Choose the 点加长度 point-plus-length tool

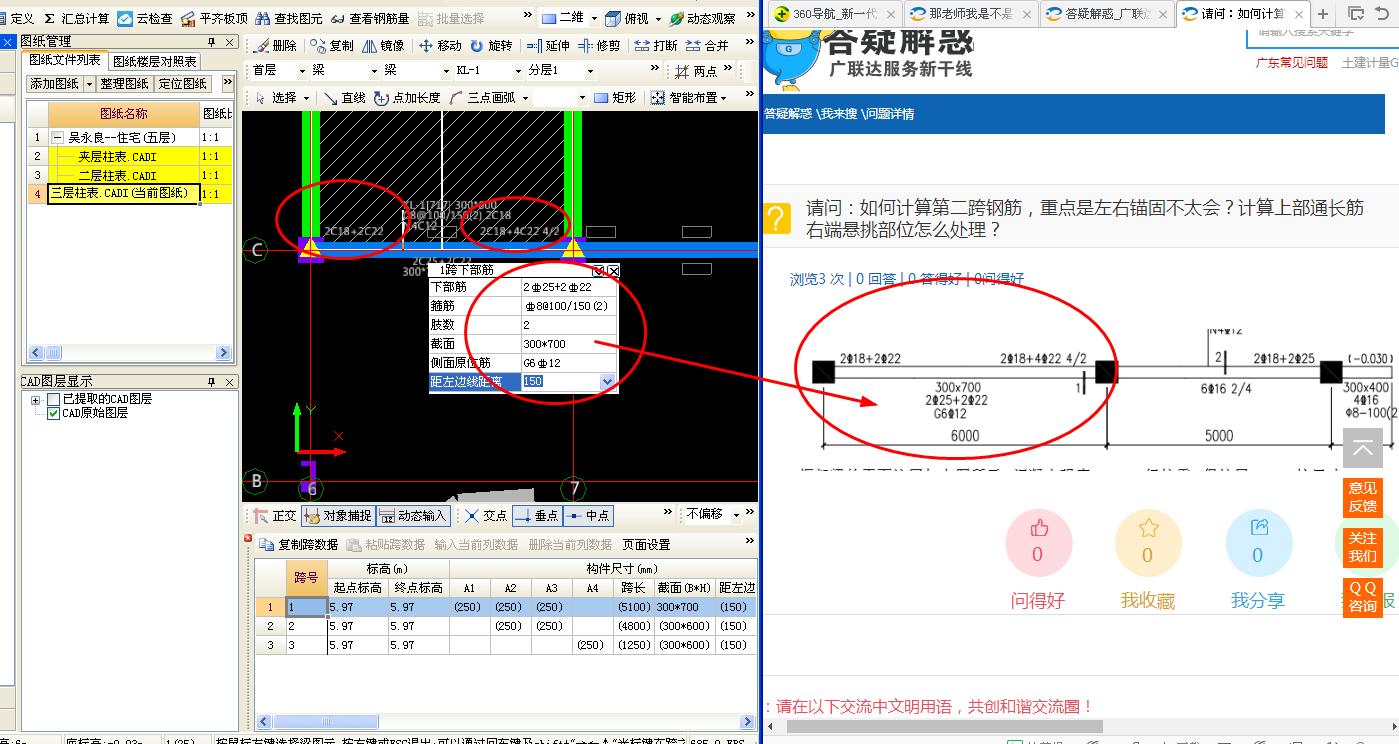coord(407,98)
